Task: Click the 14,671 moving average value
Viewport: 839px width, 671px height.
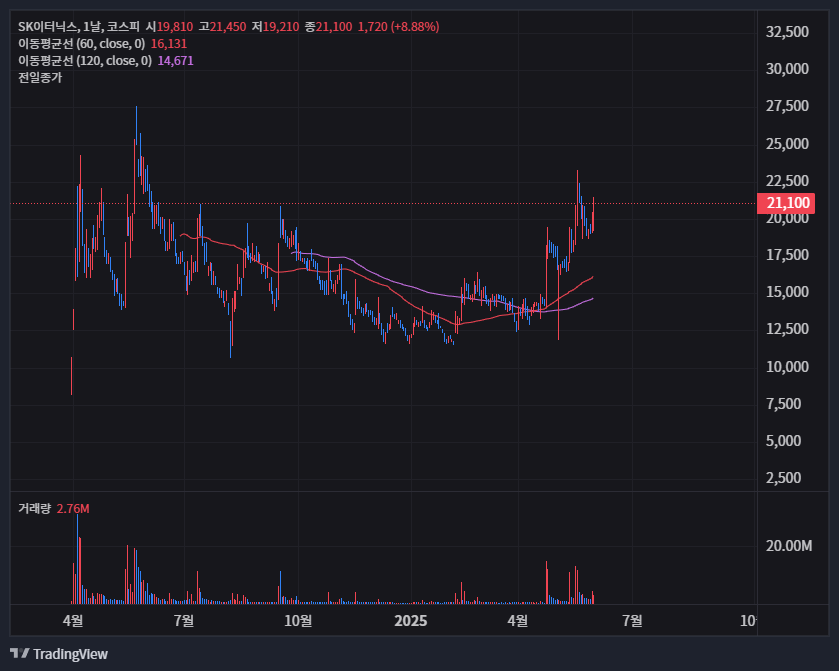Action: (176, 61)
